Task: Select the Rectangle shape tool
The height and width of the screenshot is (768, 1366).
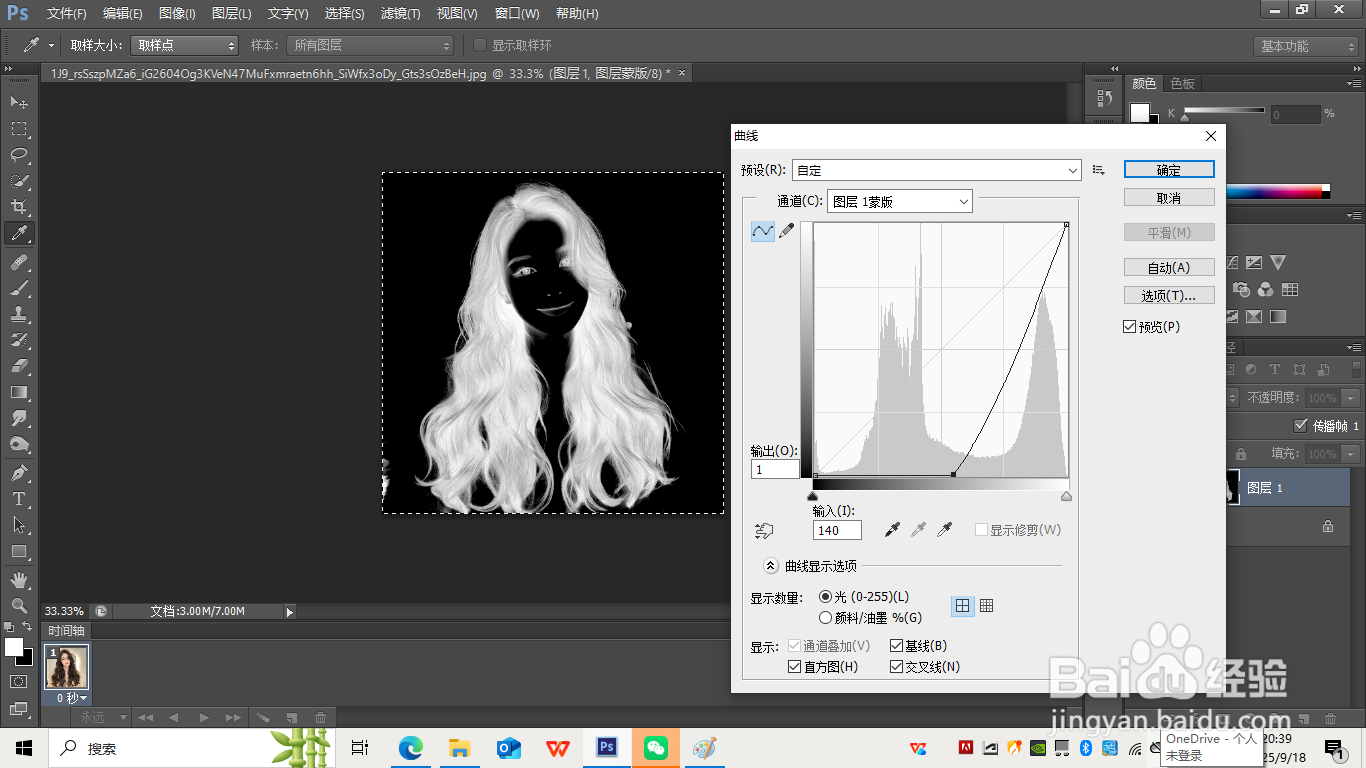Action: pyautogui.click(x=19, y=551)
